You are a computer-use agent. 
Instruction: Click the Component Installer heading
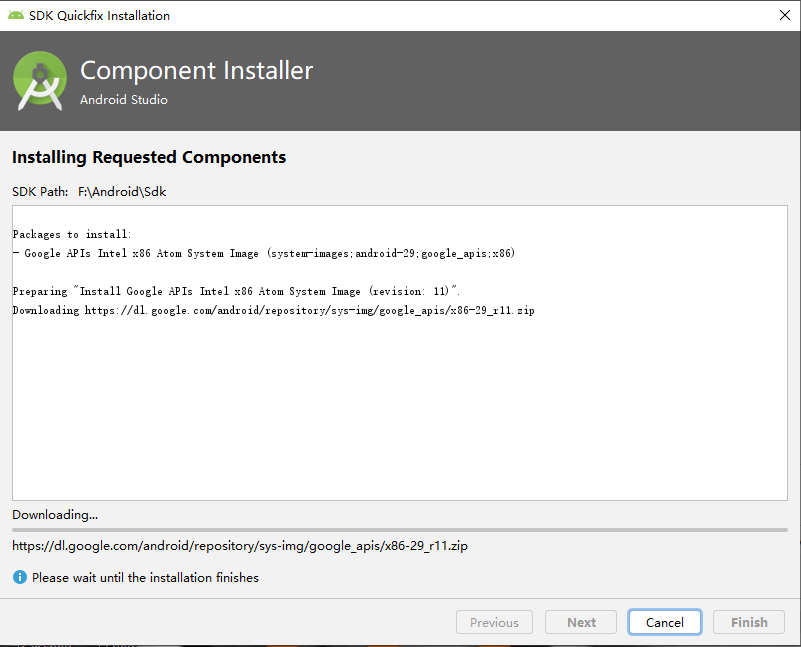[196, 71]
